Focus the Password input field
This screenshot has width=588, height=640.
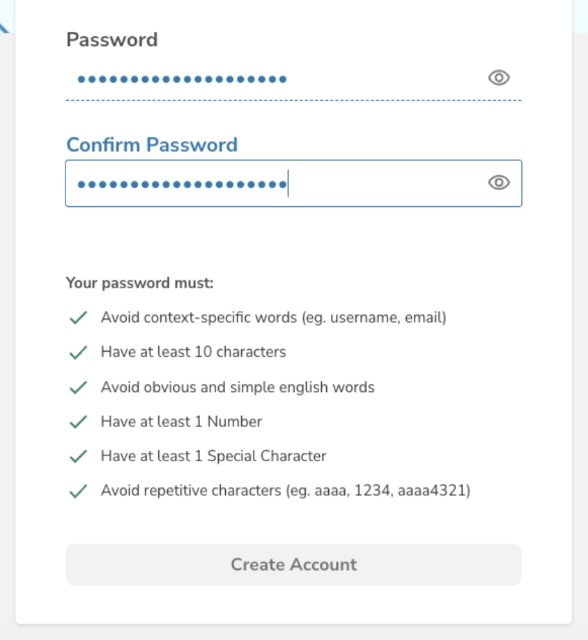[293, 79]
